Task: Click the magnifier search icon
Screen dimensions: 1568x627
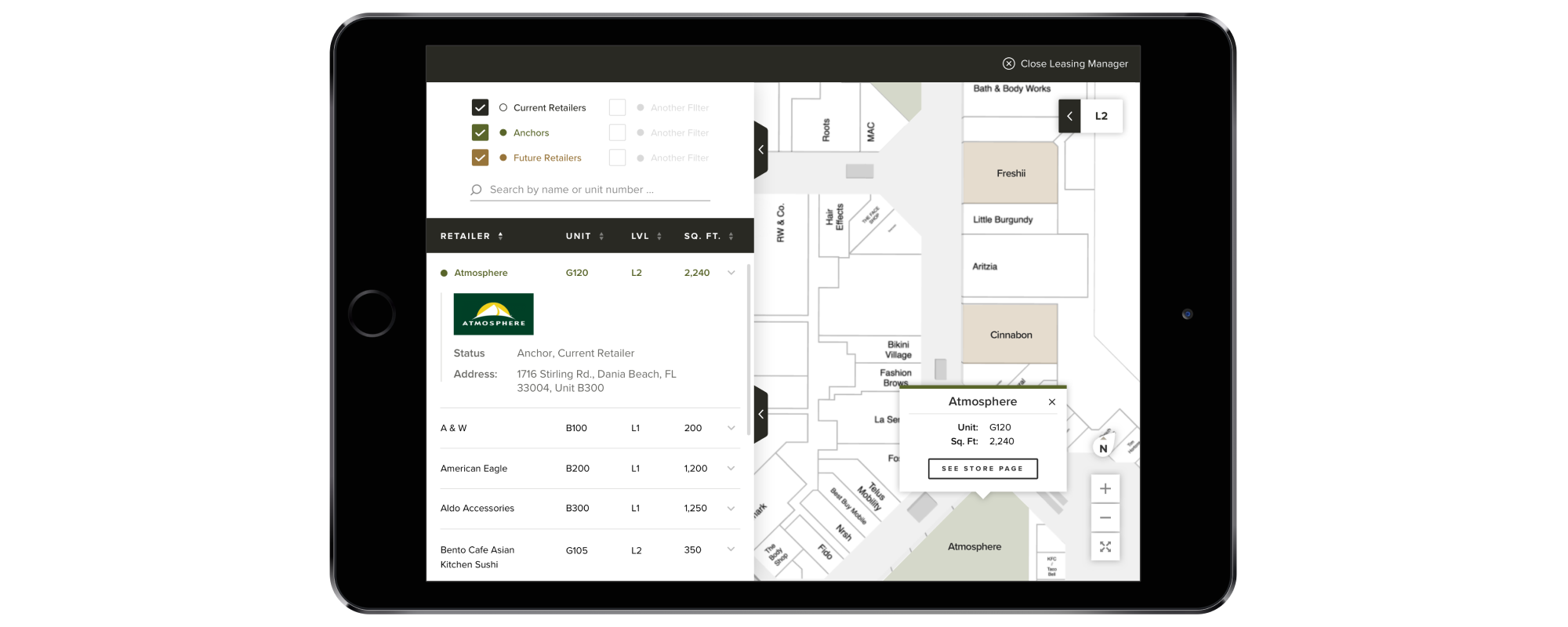Action: point(476,190)
